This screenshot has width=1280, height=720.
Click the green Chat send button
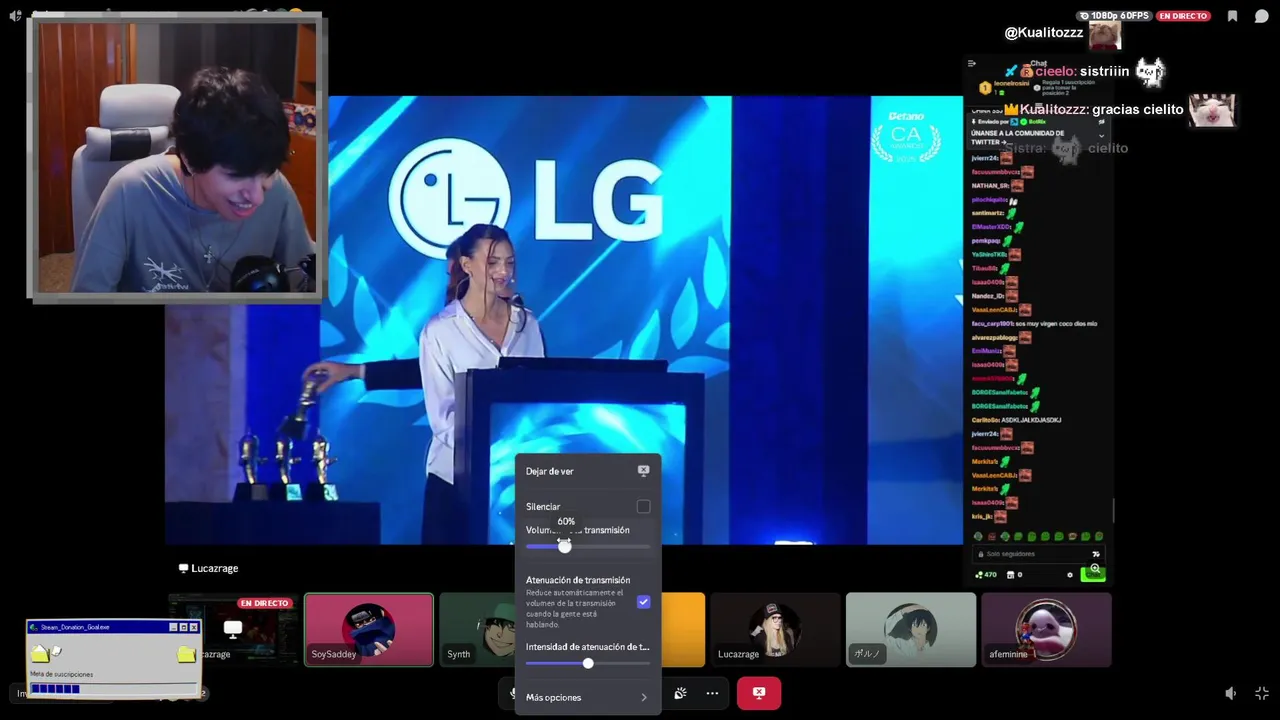pyautogui.click(x=1094, y=574)
